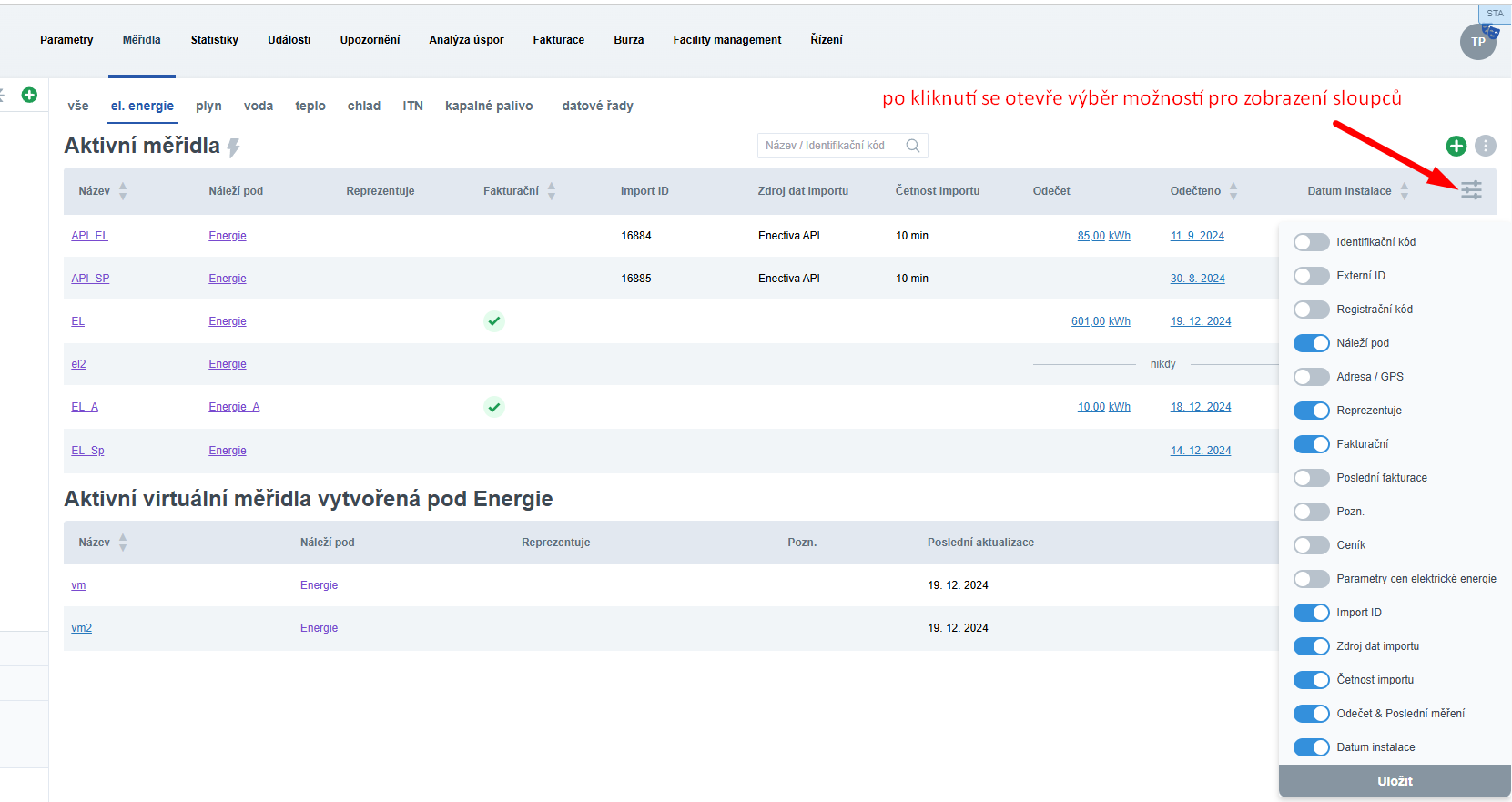This screenshot has height=802, width=1512.
Task: Open the Statistiky menu item
Action: click(x=214, y=40)
